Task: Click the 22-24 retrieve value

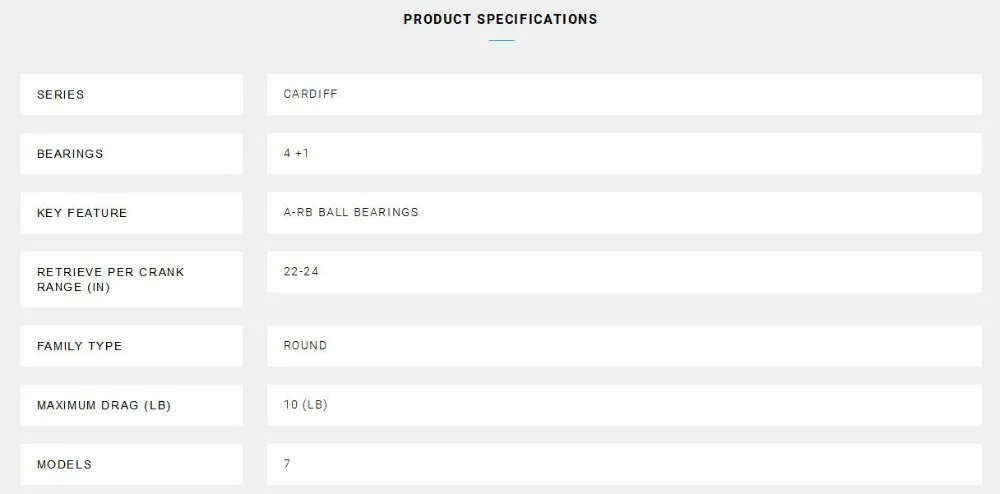Action: tap(301, 272)
